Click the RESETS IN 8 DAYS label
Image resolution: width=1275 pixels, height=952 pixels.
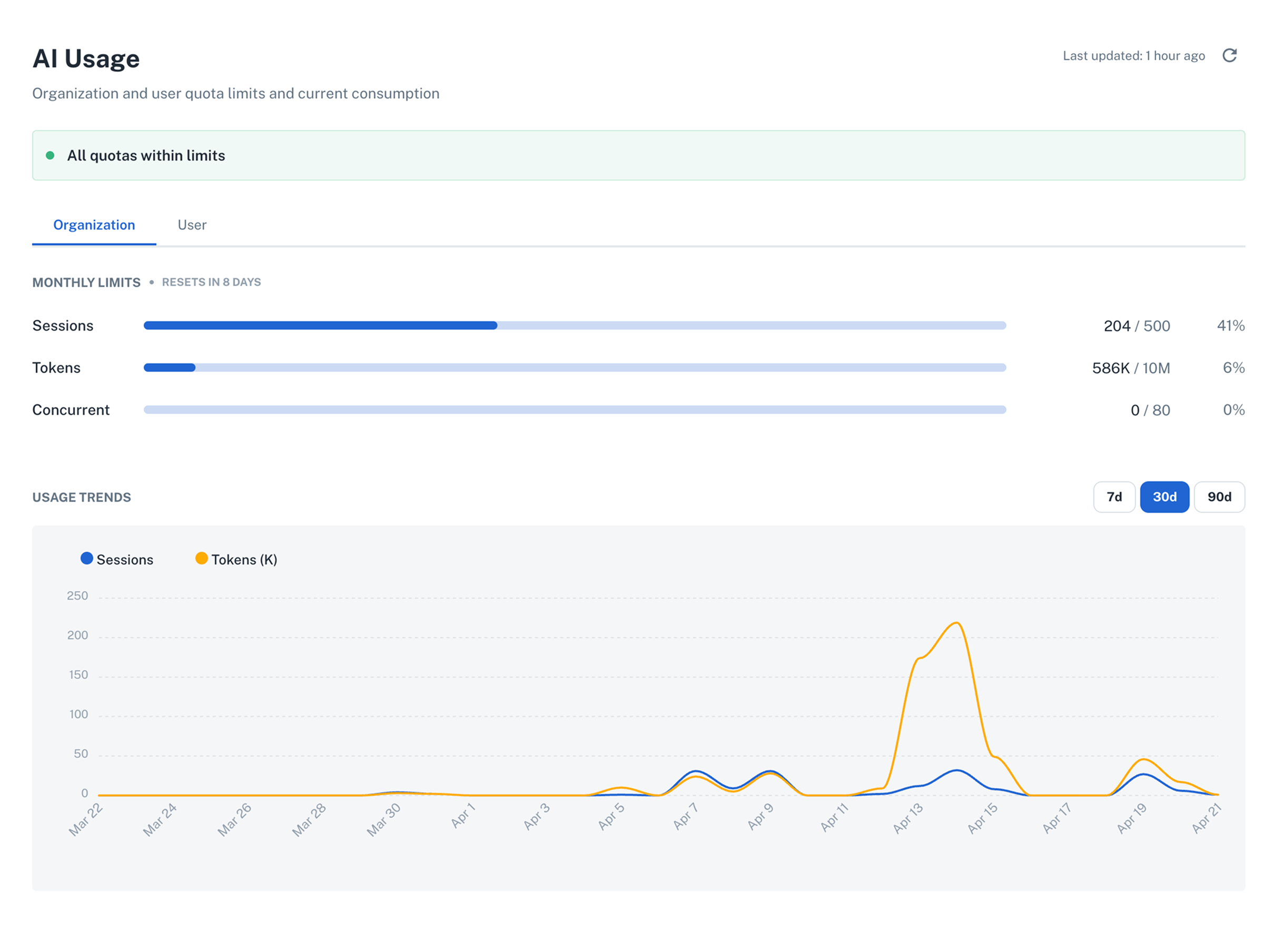pyautogui.click(x=211, y=282)
